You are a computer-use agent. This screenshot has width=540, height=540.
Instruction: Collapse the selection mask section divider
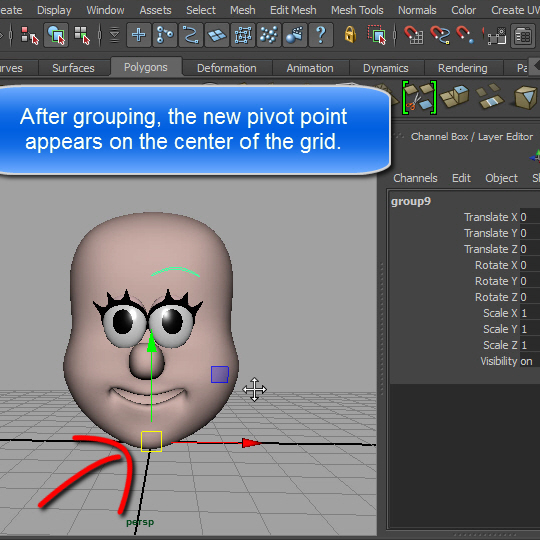point(100,35)
